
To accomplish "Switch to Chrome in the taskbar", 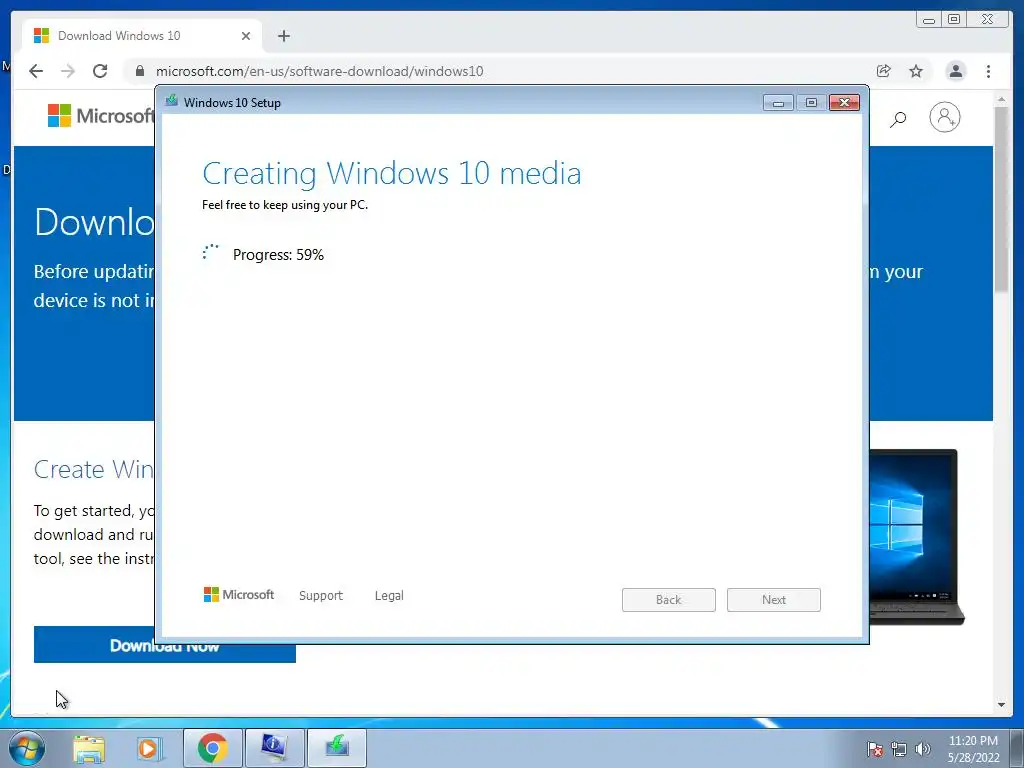I will (x=212, y=748).
